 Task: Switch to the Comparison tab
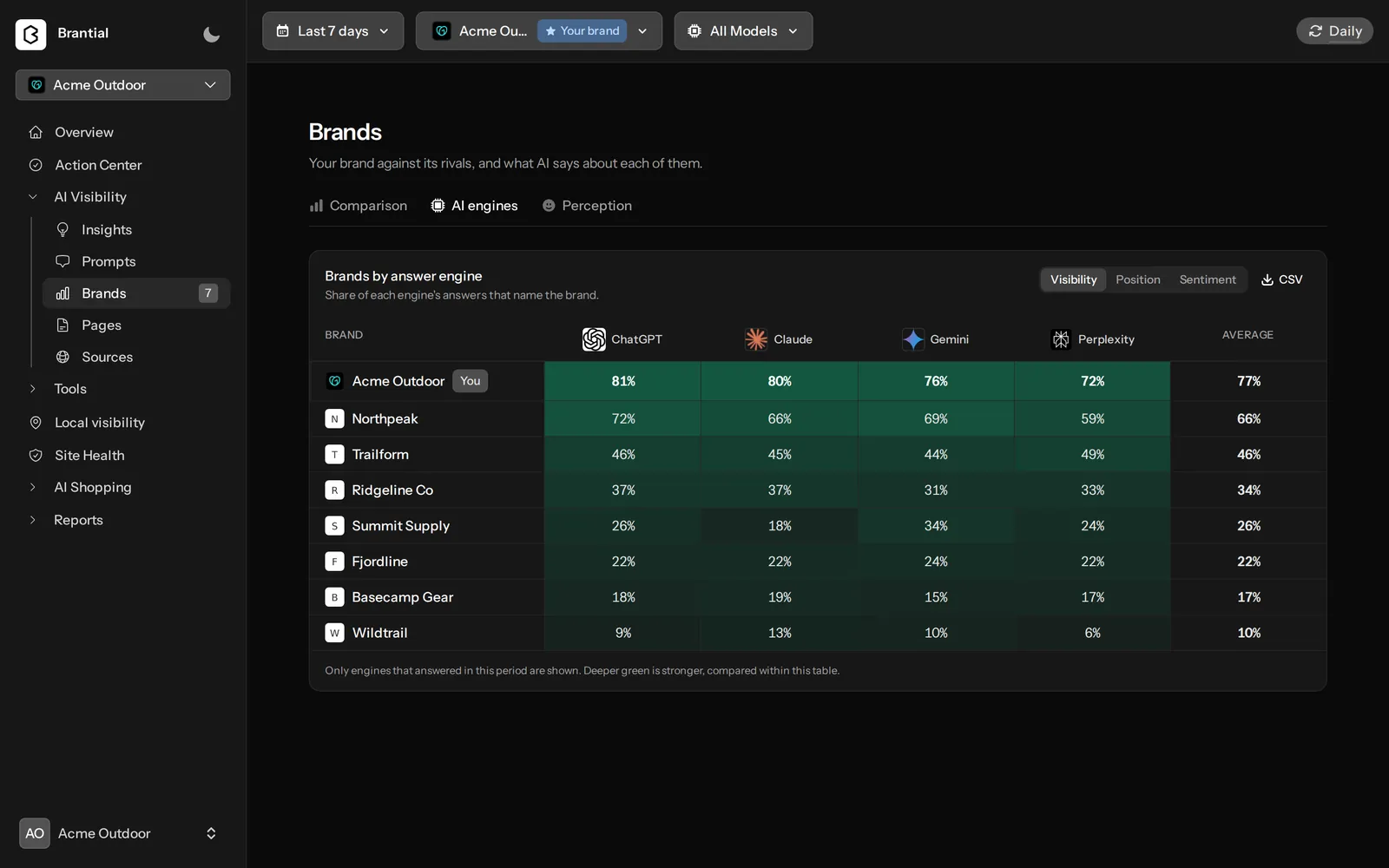pyautogui.click(x=359, y=206)
